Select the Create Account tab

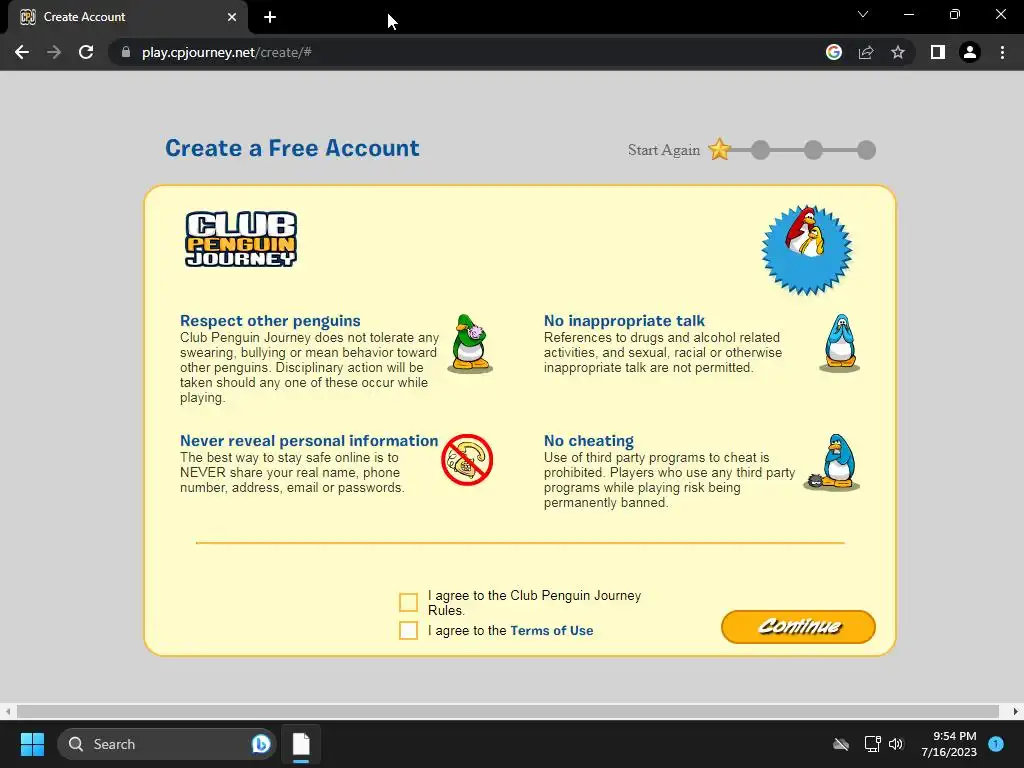(128, 17)
